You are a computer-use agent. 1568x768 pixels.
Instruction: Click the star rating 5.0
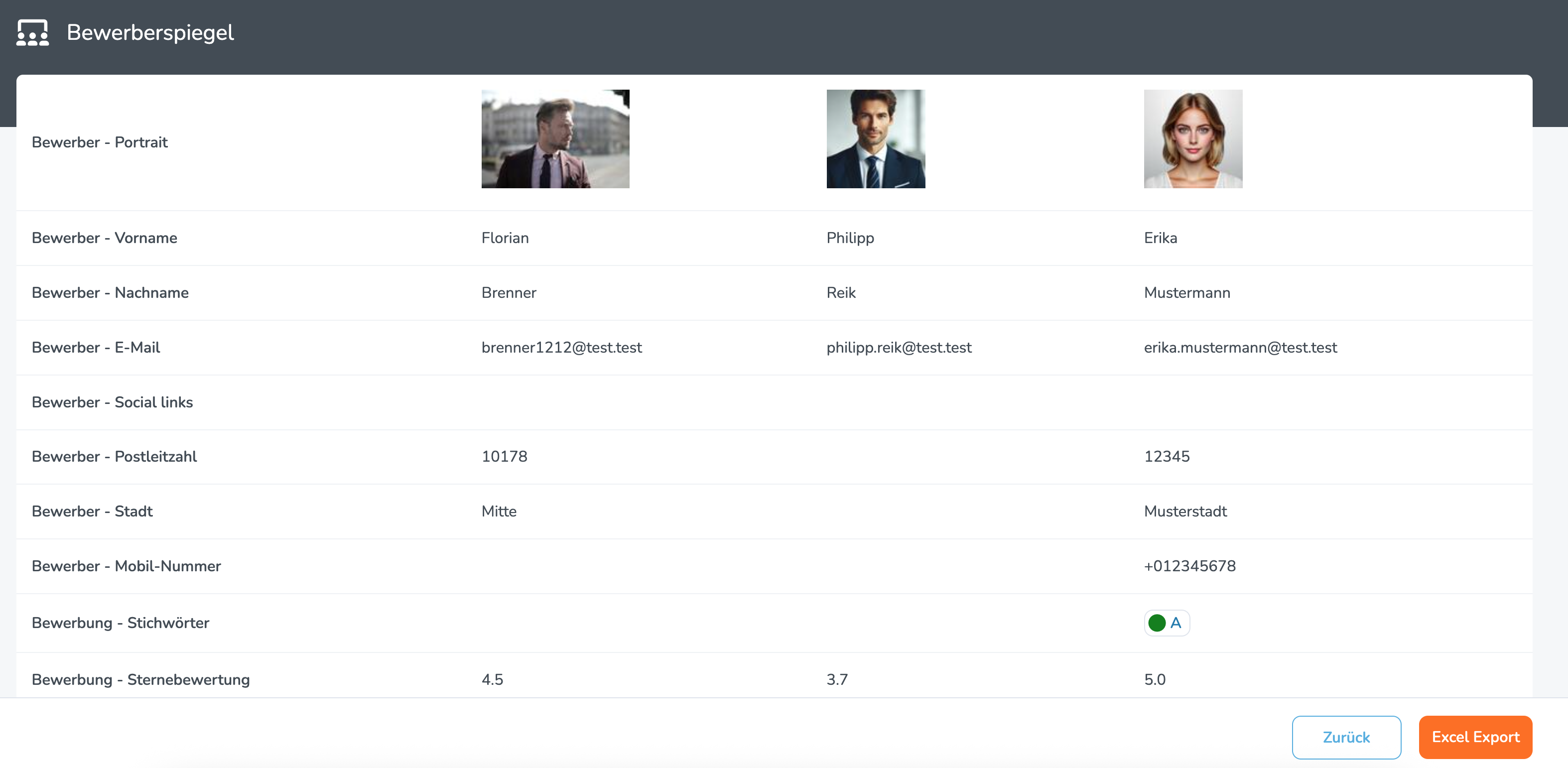[x=1155, y=679]
